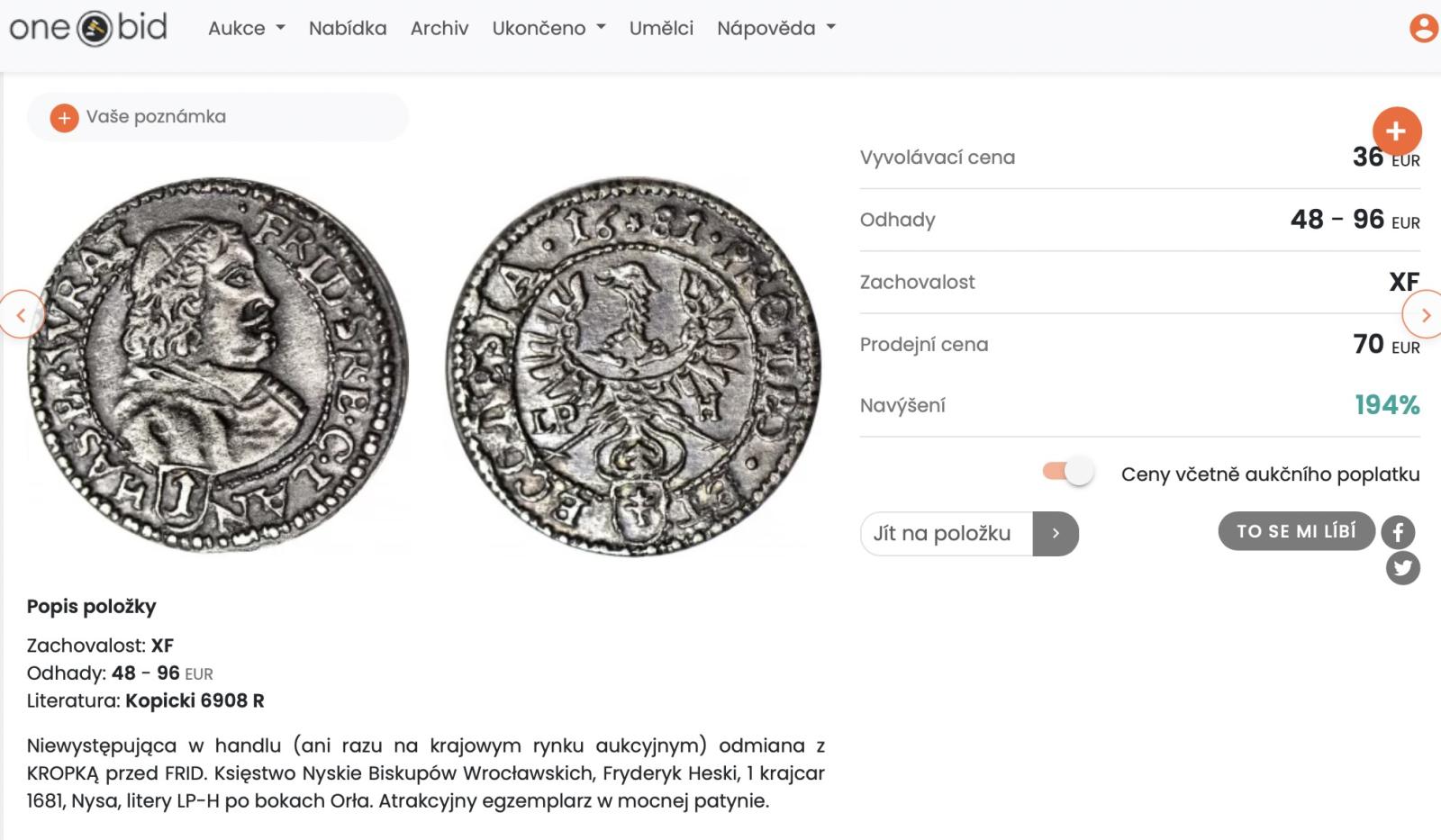
Task: Go to the next item arrow
Action: pyautogui.click(x=1423, y=314)
